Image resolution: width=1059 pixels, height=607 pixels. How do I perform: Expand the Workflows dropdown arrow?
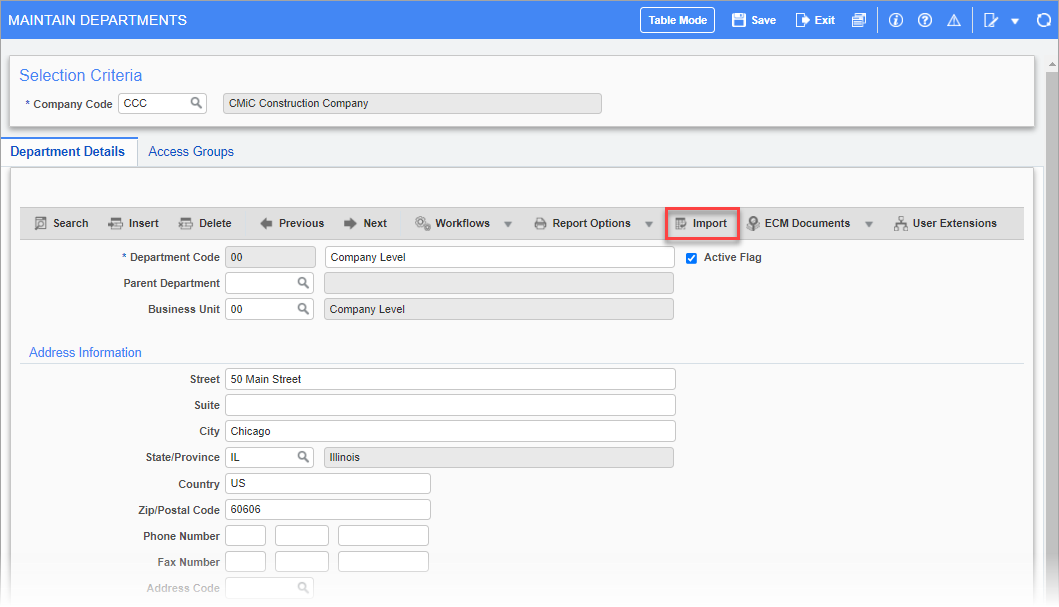click(x=508, y=224)
